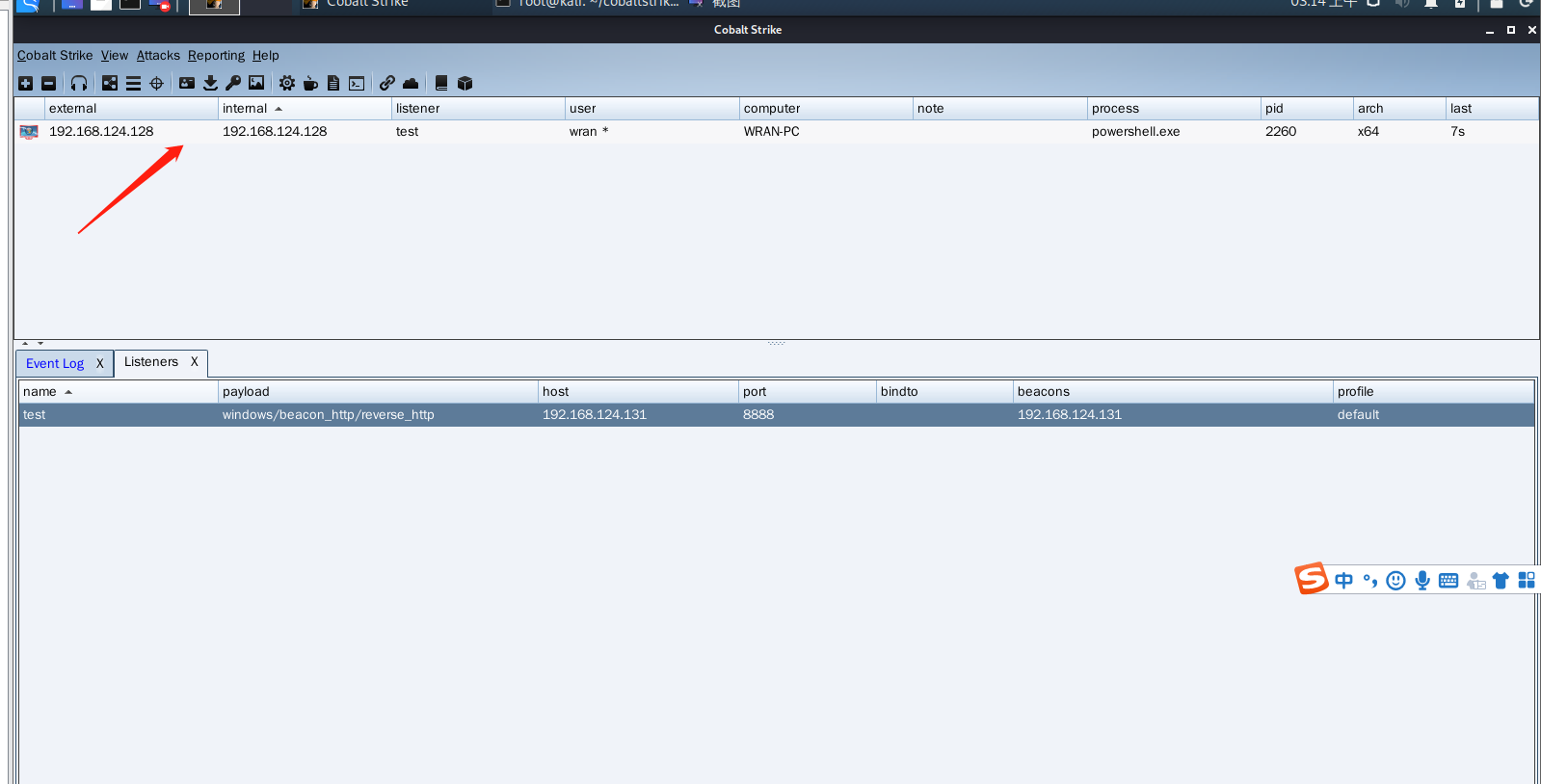The image size is (1541, 784).
Task: Open the Reporting menu
Action: [x=216, y=56]
